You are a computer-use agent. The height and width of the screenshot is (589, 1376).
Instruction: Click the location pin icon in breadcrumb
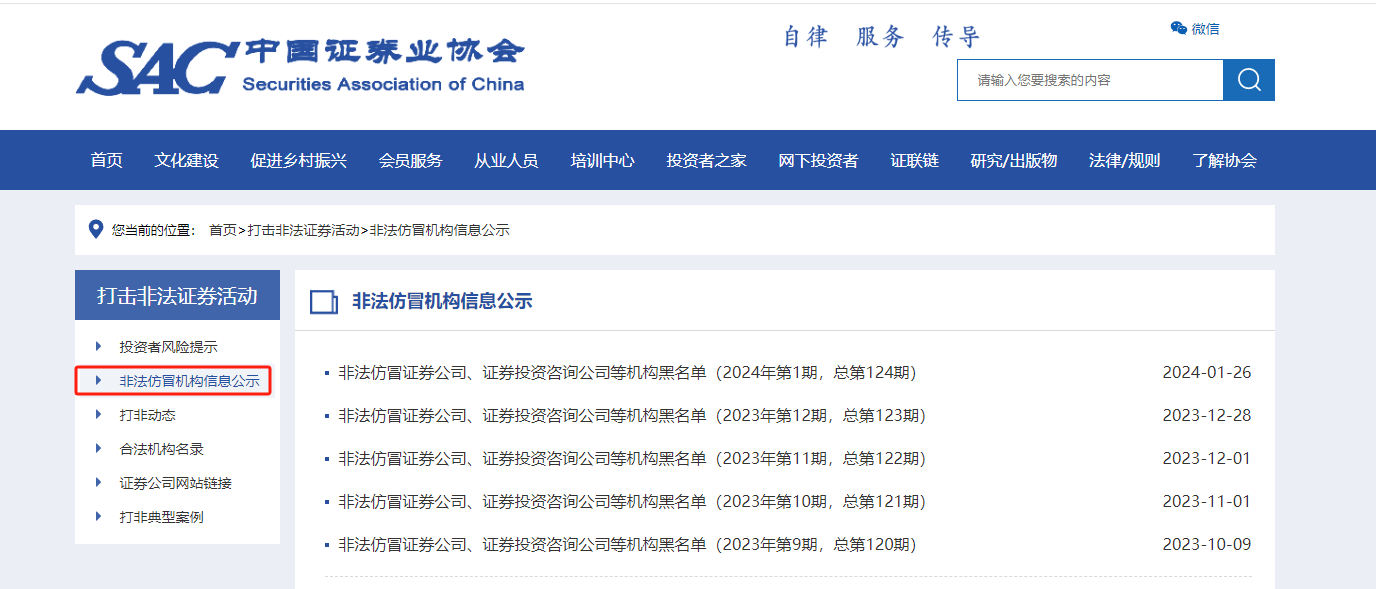(x=96, y=230)
